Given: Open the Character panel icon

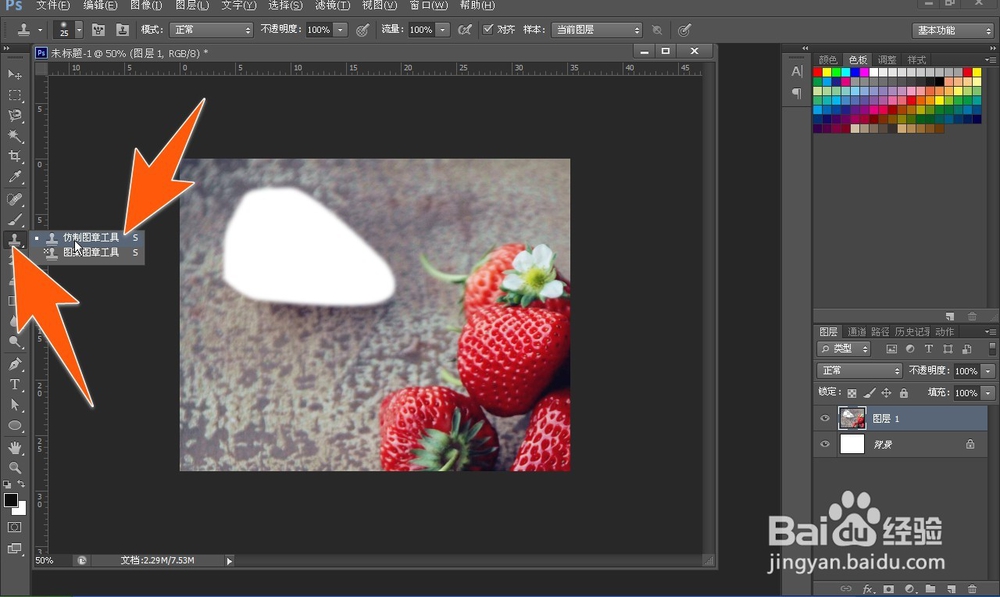Looking at the screenshot, I should click(797, 71).
